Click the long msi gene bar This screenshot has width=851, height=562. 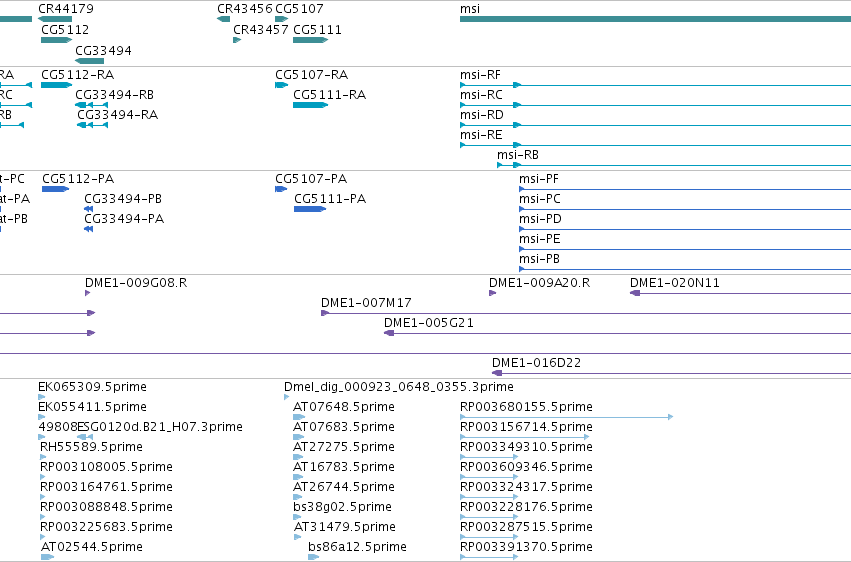tap(655, 19)
